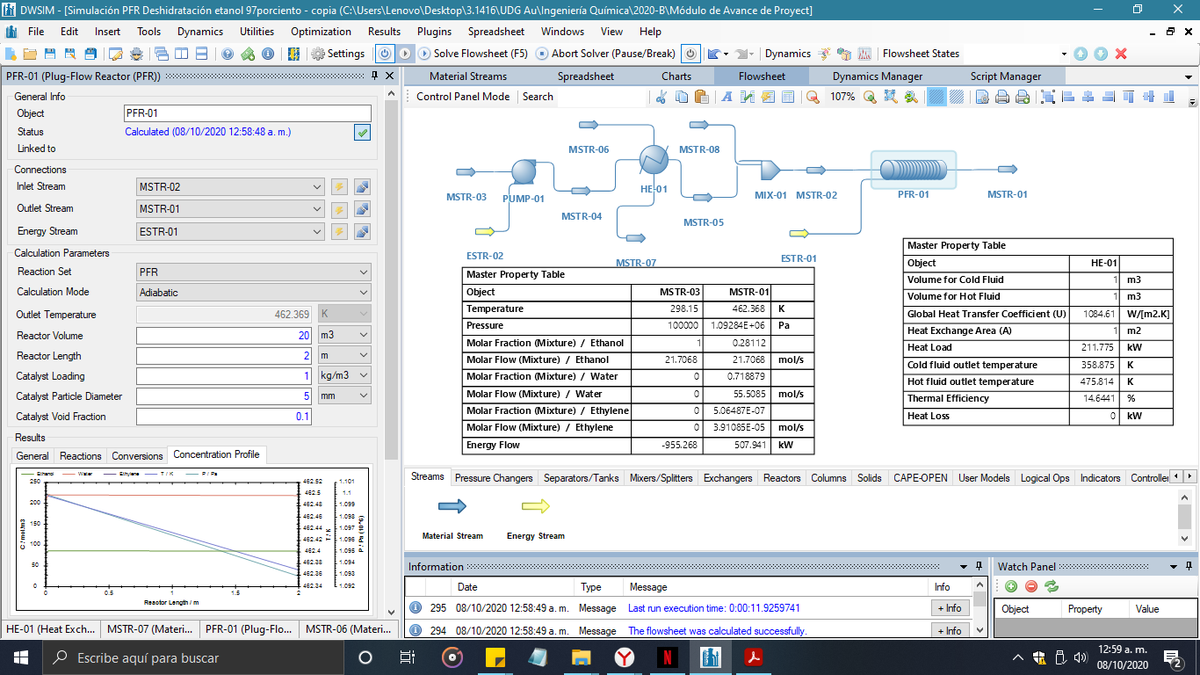Click the lightning icon beside Inlet Stream
This screenshot has height=675, width=1200.
point(339,187)
